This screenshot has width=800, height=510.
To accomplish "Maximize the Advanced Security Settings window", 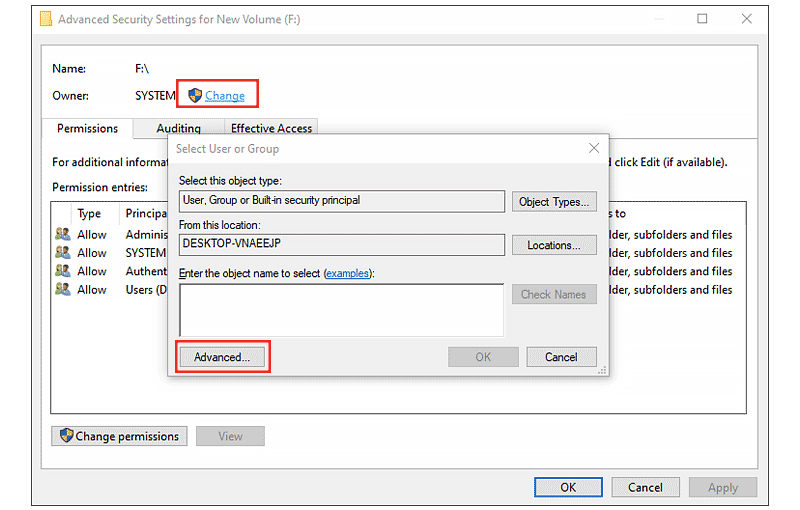I will (703, 19).
